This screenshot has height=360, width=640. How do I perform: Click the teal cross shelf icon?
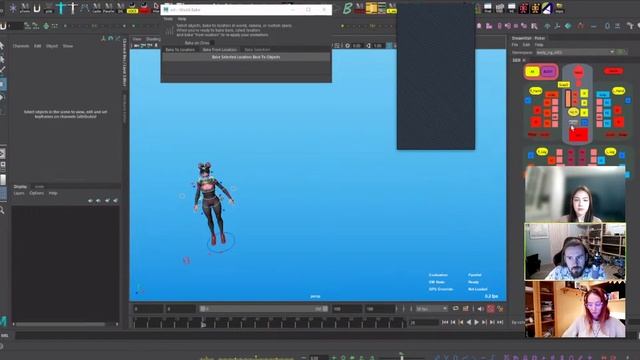pos(61,7)
